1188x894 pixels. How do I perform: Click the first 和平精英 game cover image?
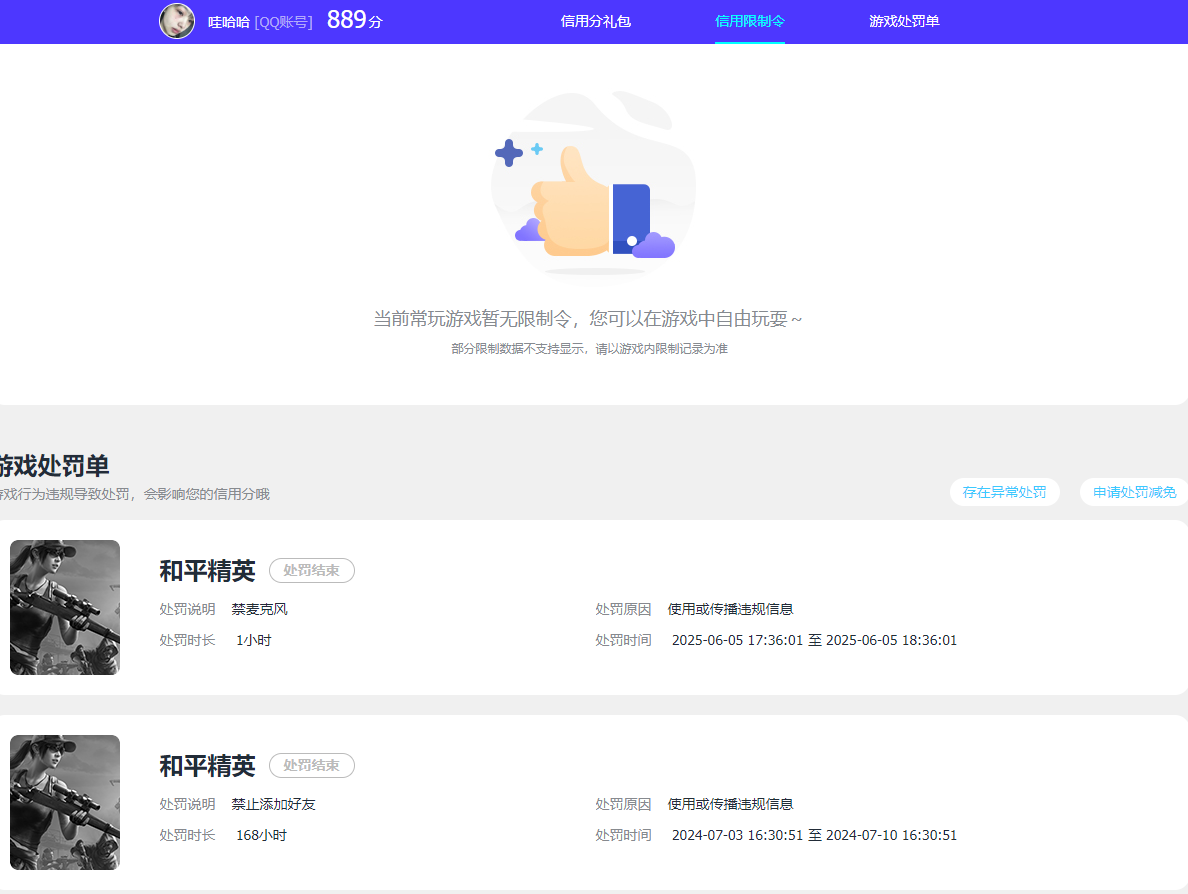(64, 607)
